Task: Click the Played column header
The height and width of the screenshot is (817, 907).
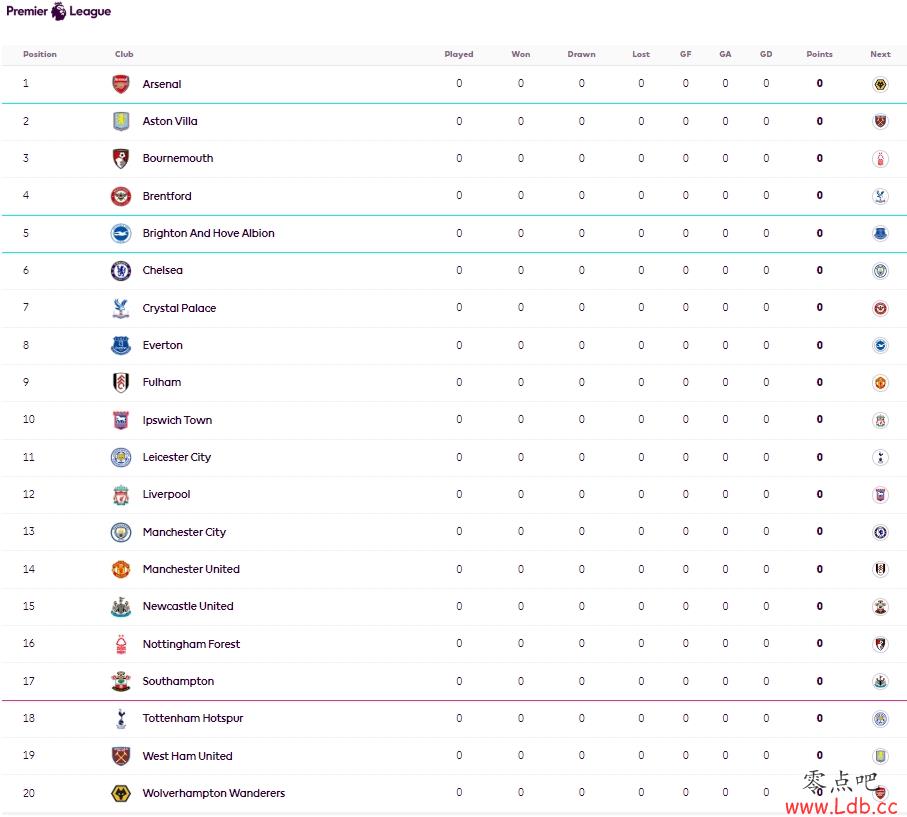Action: [459, 54]
